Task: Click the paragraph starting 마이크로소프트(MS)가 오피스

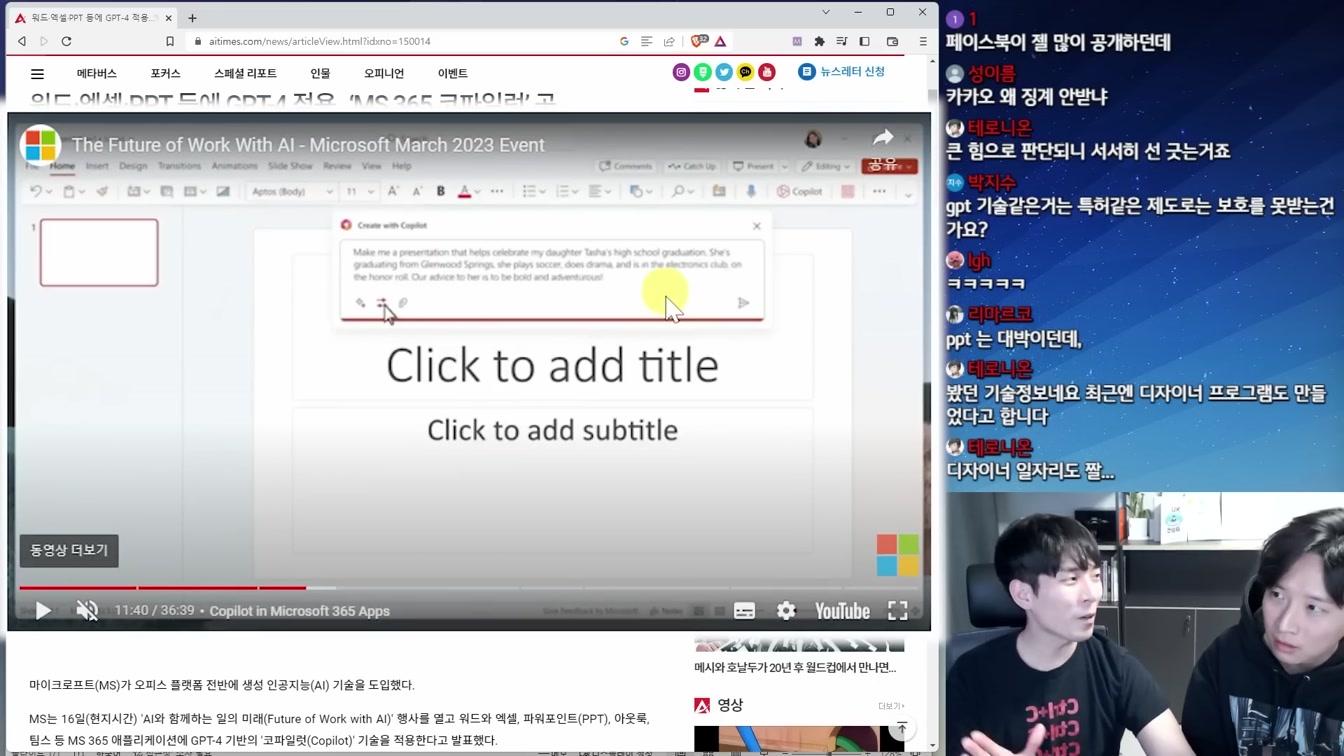Action: coord(221,685)
